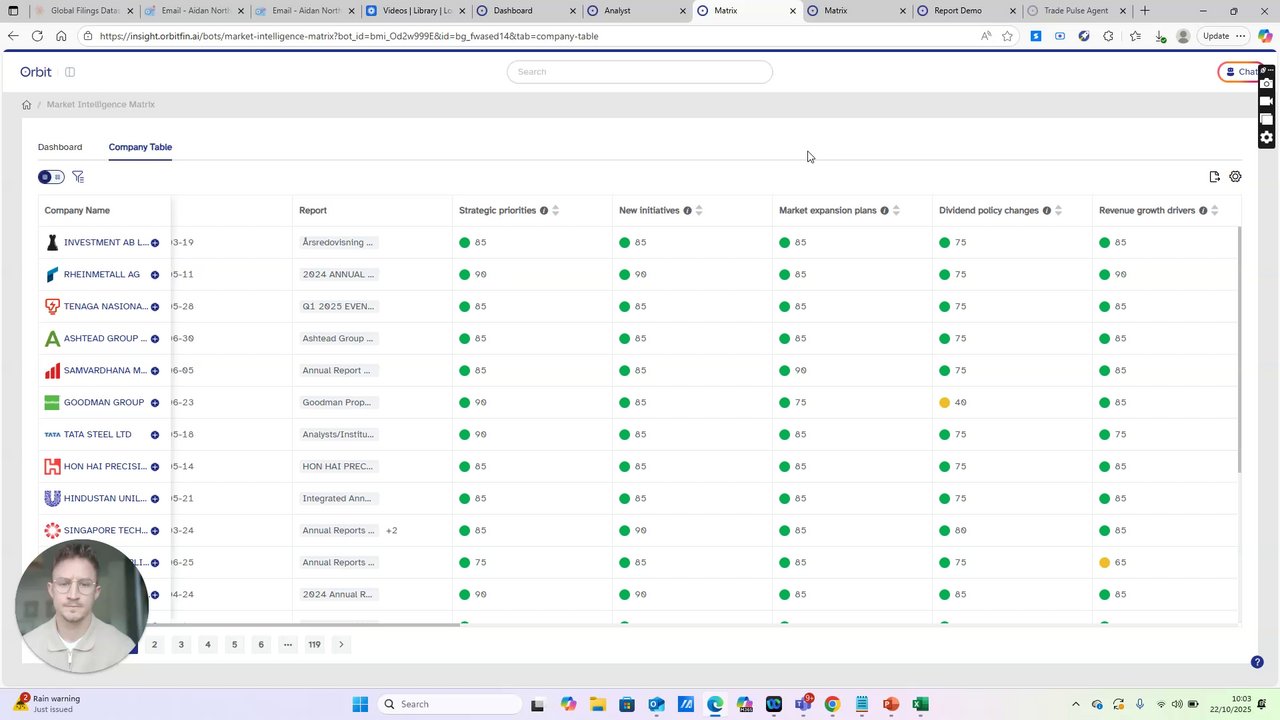Switch to Videos | Library browser tab
The height and width of the screenshot is (720, 1280).
click(x=415, y=11)
